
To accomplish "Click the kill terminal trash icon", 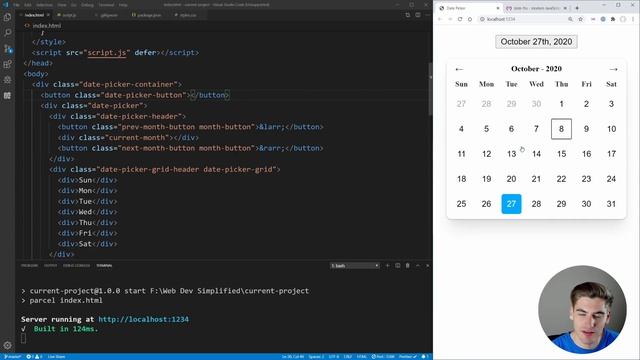I will click(407, 266).
